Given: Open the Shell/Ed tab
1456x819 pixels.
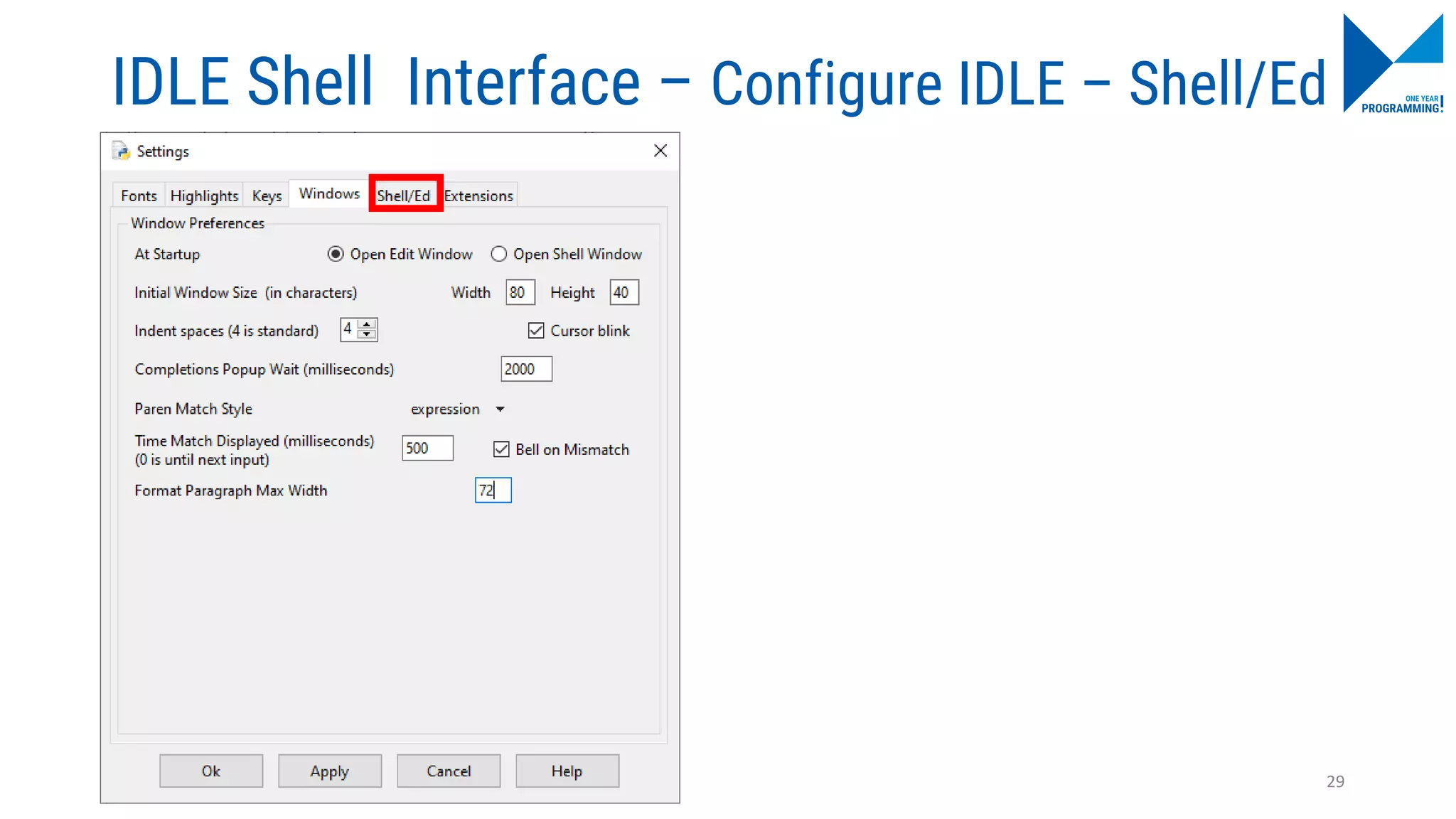Looking at the screenshot, I should (404, 196).
